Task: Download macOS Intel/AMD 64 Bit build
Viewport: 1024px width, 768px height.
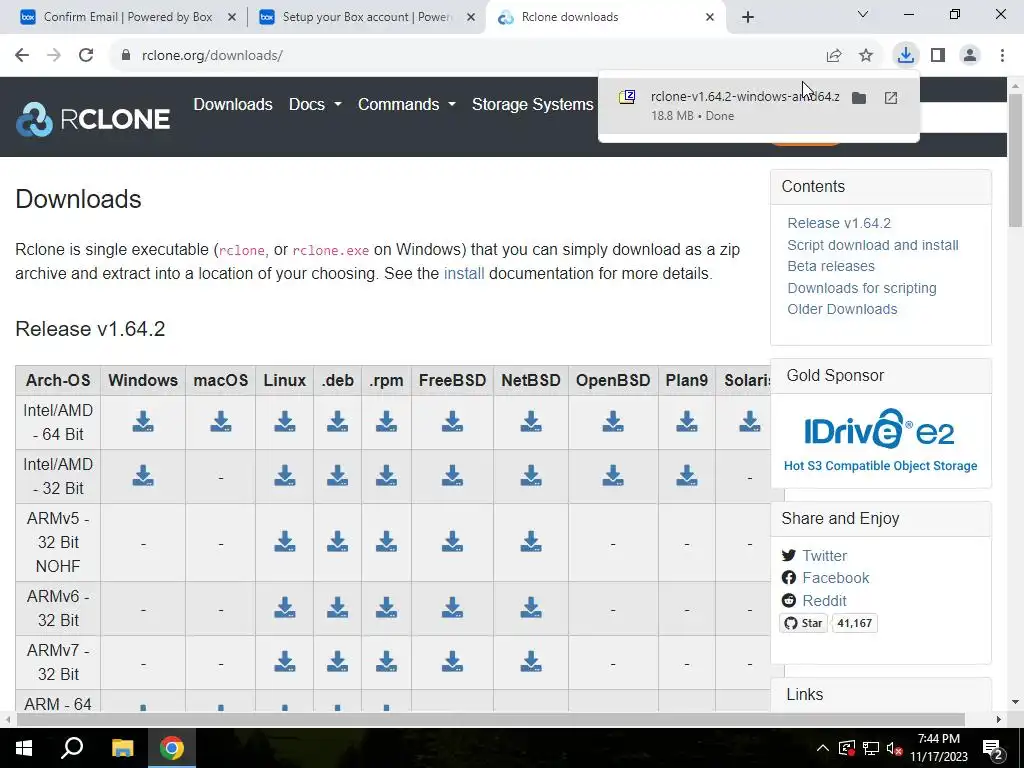Action: coord(221,422)
